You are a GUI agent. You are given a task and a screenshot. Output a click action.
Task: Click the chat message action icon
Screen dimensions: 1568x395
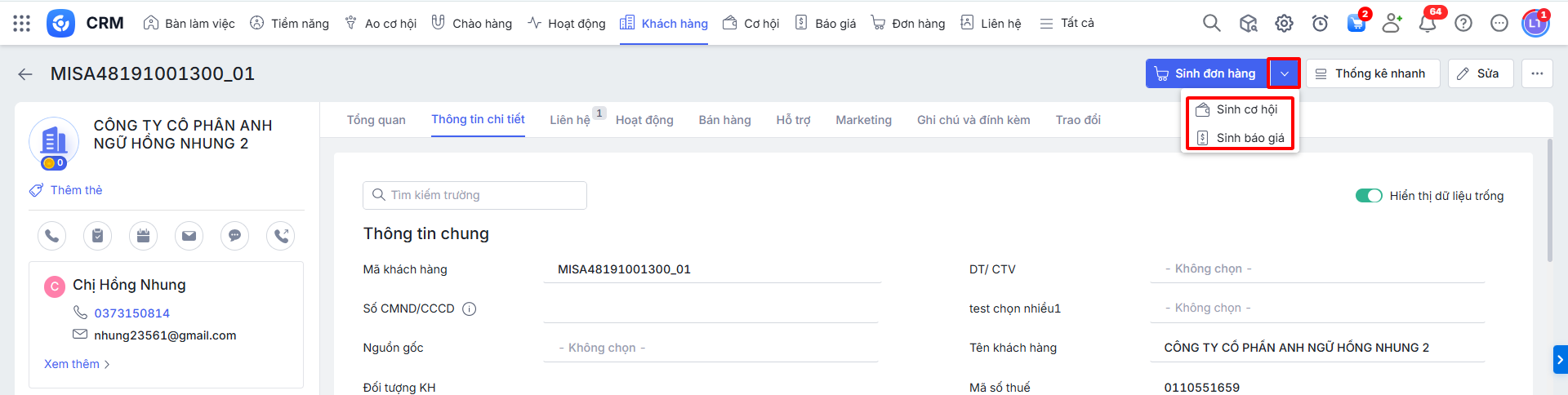(x=234, y=236)
